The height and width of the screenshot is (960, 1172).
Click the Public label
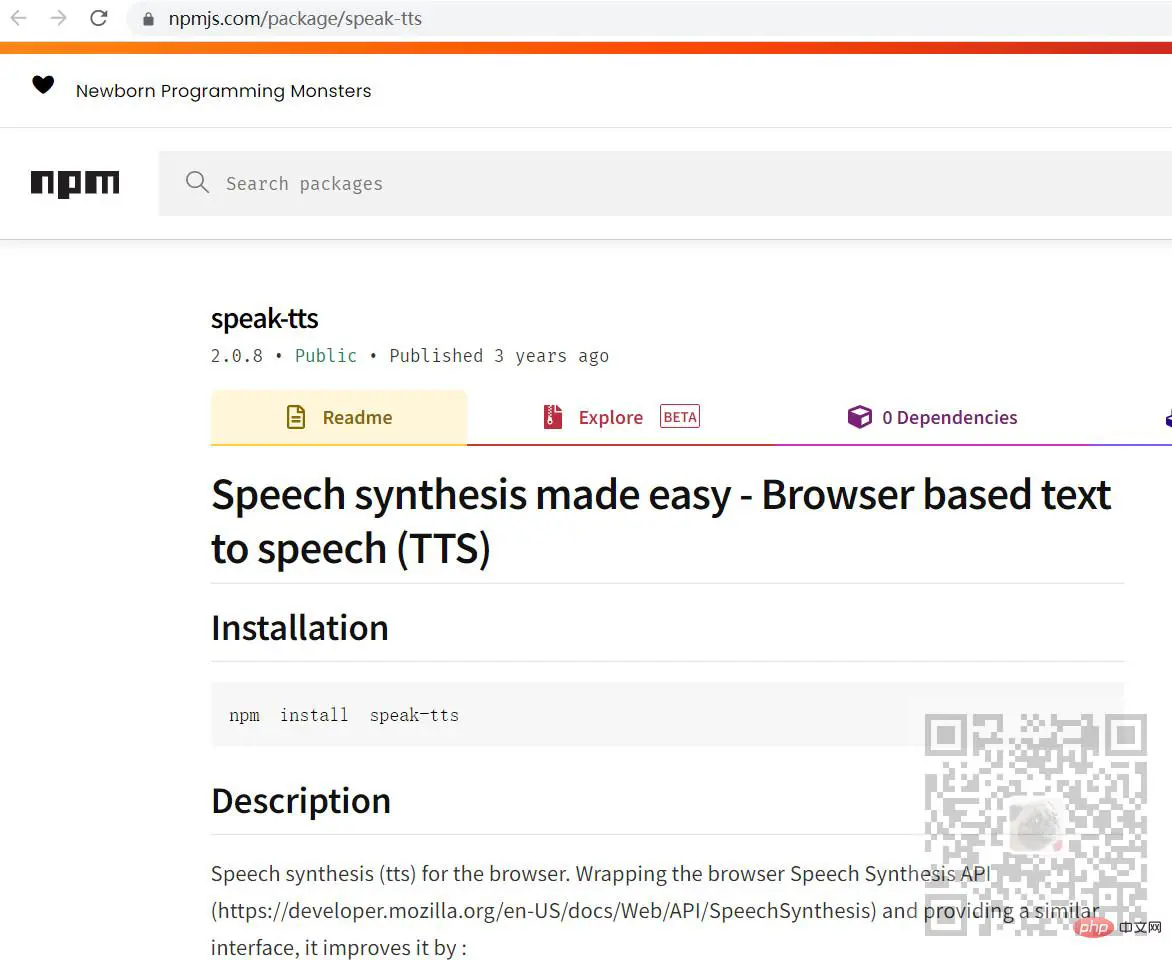(326, 356)
